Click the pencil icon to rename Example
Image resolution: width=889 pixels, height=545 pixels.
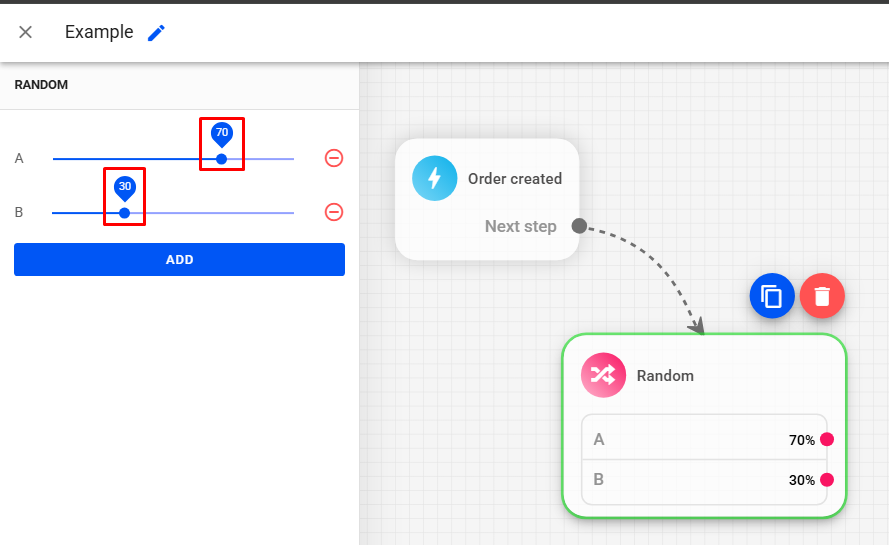(x=156, y=33)
